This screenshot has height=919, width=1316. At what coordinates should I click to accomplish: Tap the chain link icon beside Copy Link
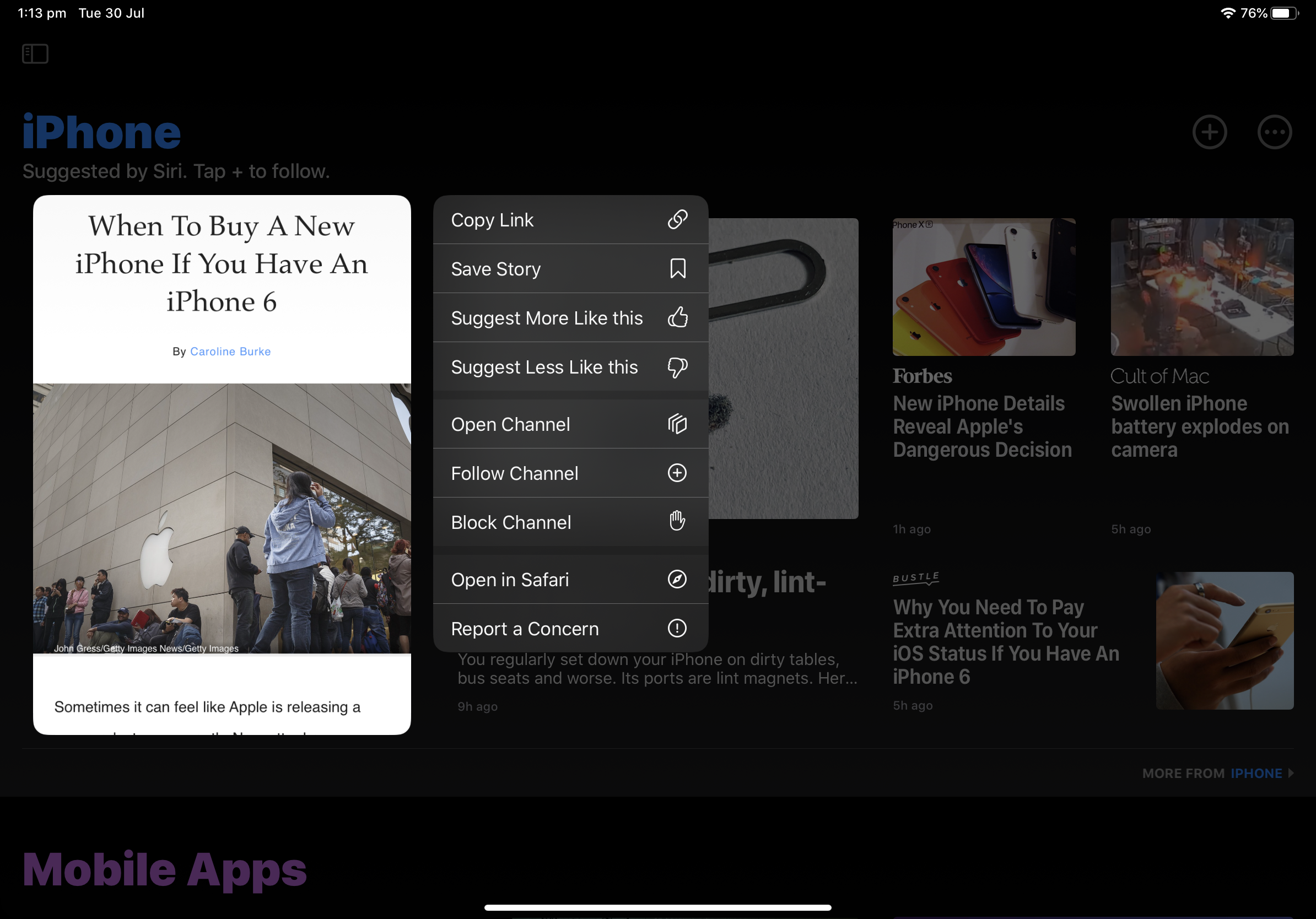coord(677,219)
